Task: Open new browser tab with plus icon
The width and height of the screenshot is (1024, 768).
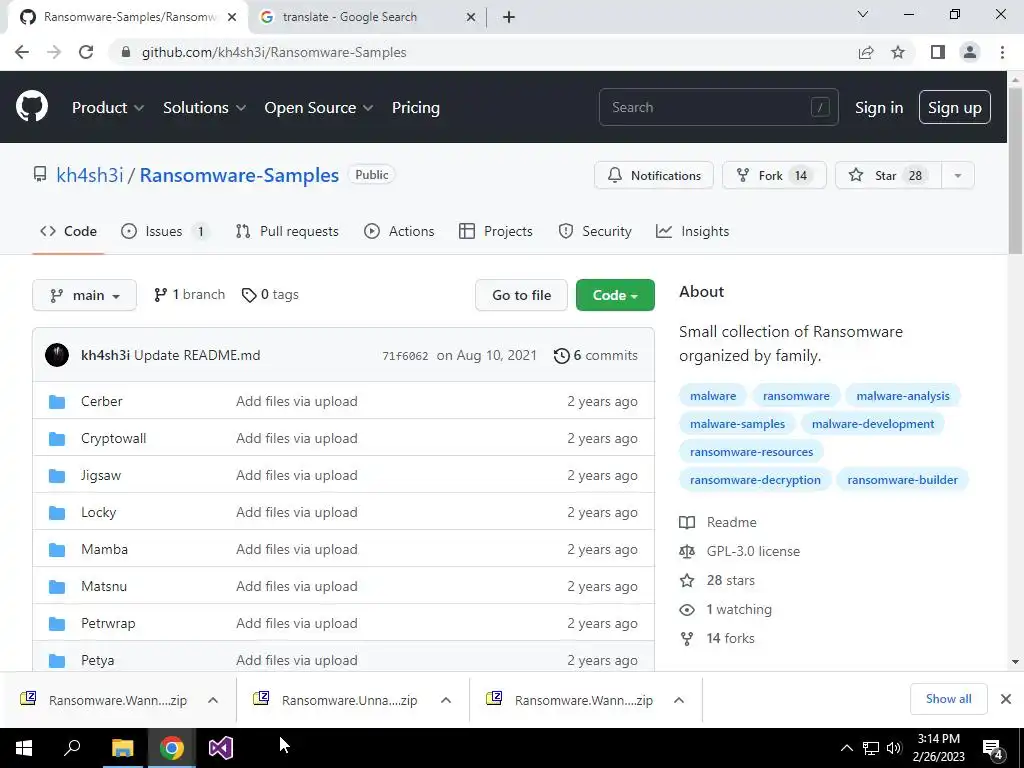Action: point(509,18)
